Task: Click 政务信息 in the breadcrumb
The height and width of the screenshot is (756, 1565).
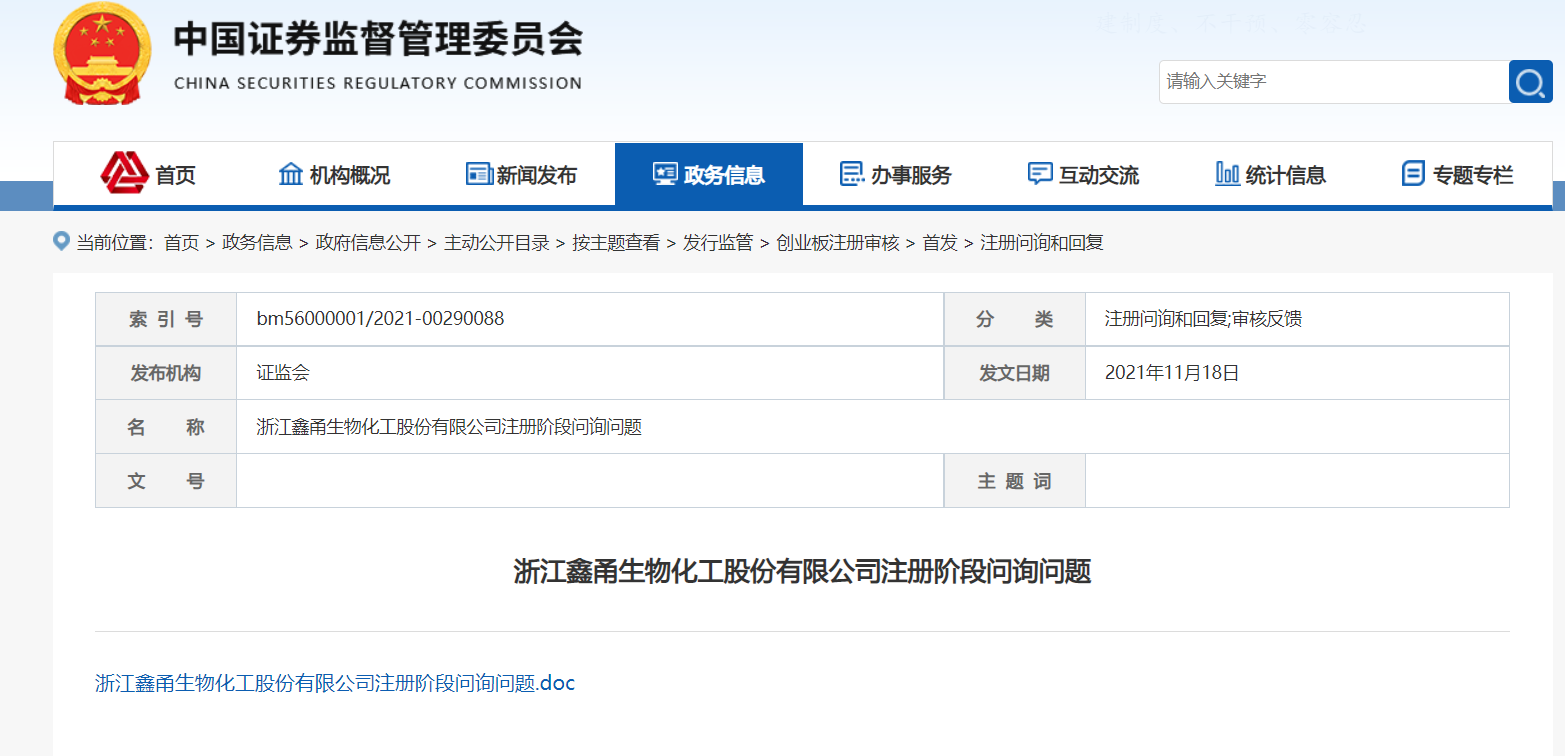Action: pyautogui.click(x=257, y=242)
